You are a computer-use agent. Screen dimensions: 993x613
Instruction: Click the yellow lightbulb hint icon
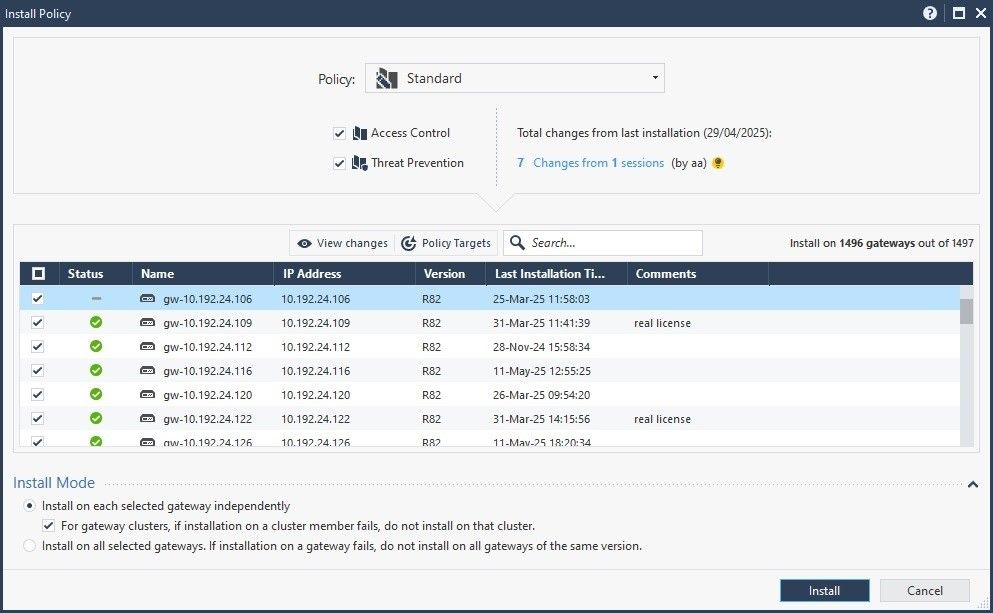(718, 163)
